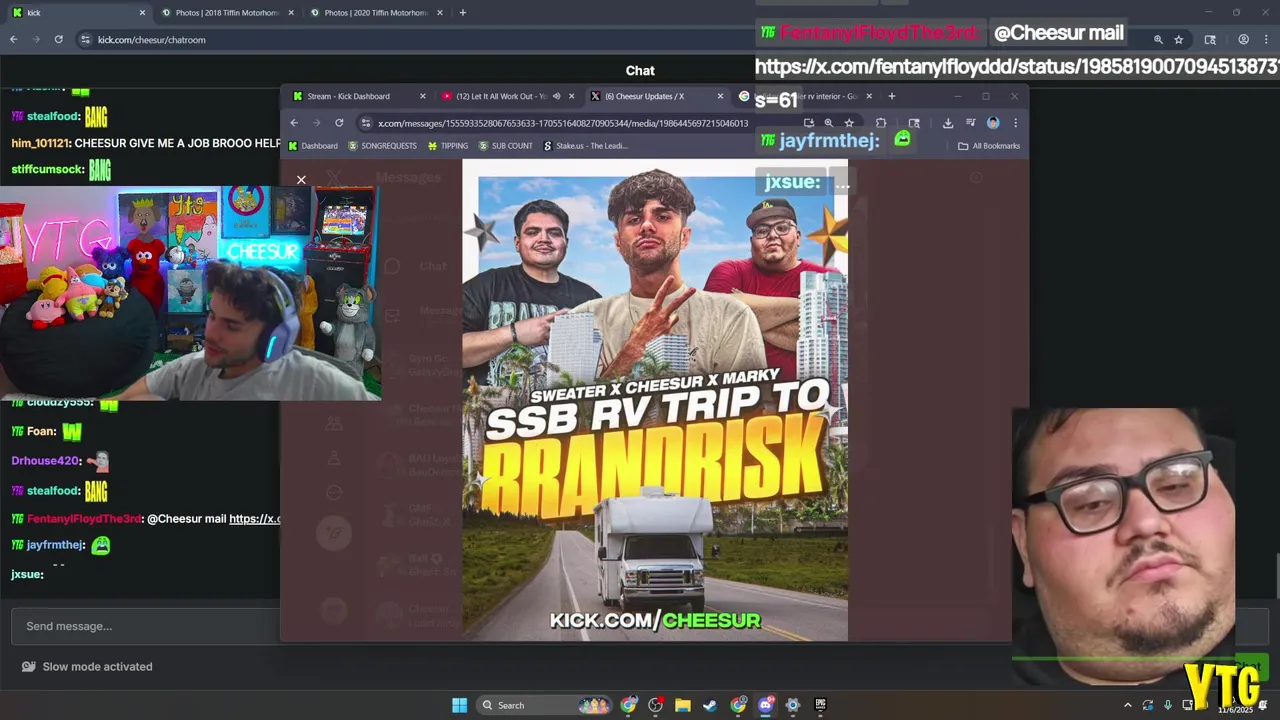The height and width of the screenshot is (720, 1280).
Task: Open the SONGREQUESTS bookmark
Action: 382,146
